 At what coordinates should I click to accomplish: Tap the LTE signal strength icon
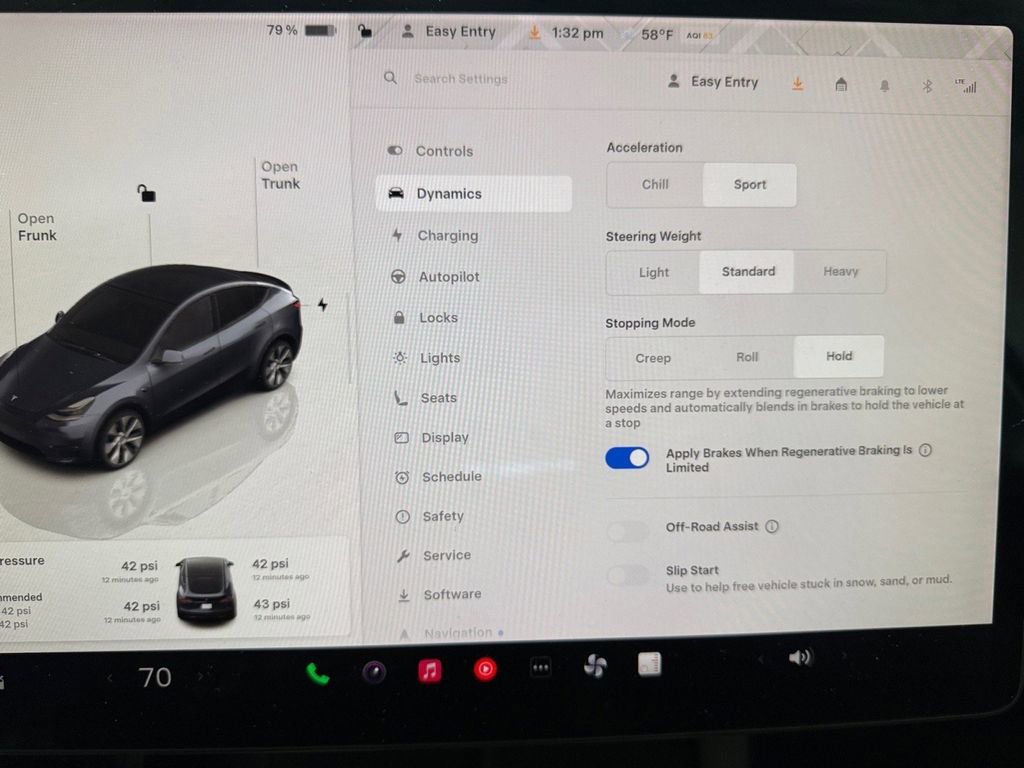tap(965, 86)
